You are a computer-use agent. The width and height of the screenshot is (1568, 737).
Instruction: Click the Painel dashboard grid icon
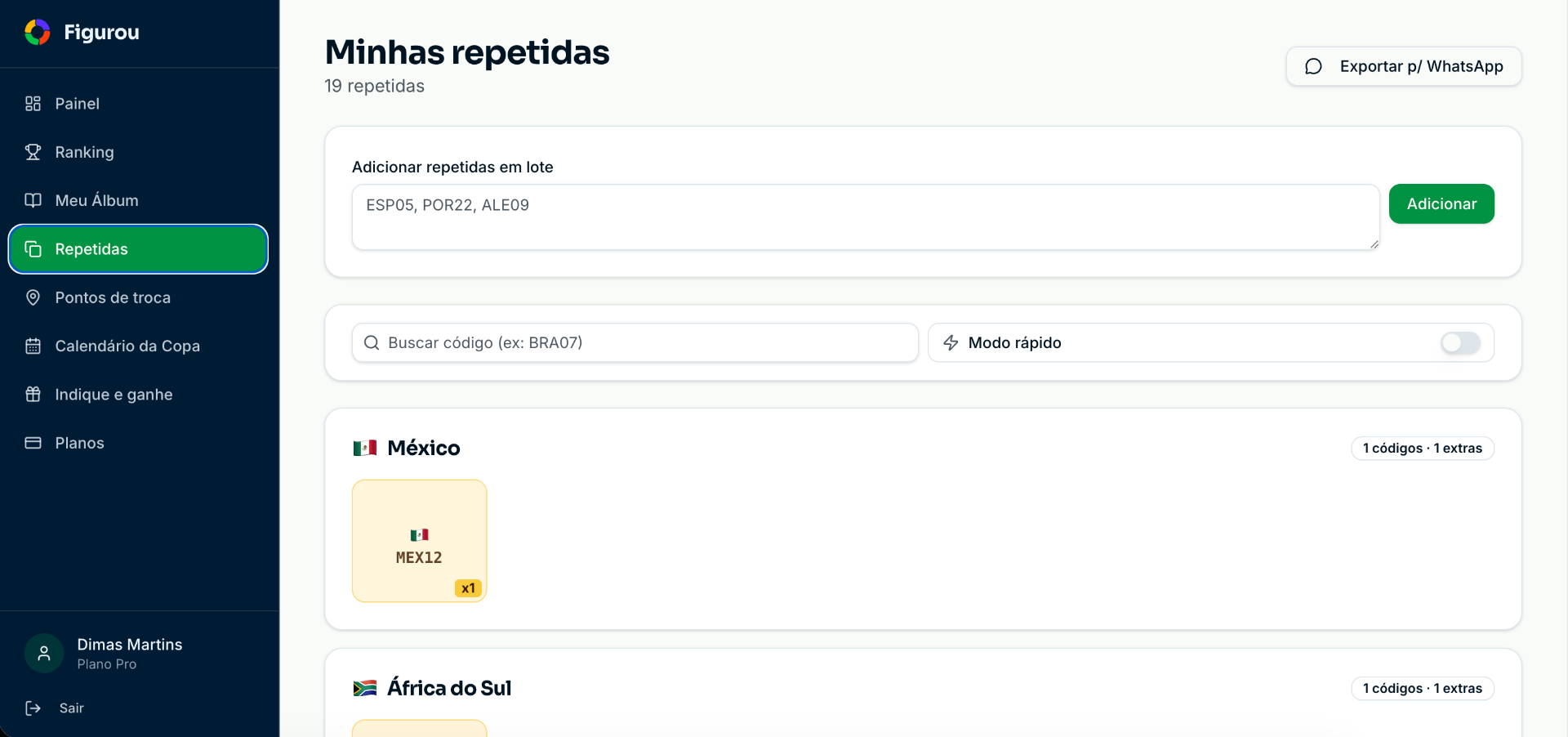(33, 104)
